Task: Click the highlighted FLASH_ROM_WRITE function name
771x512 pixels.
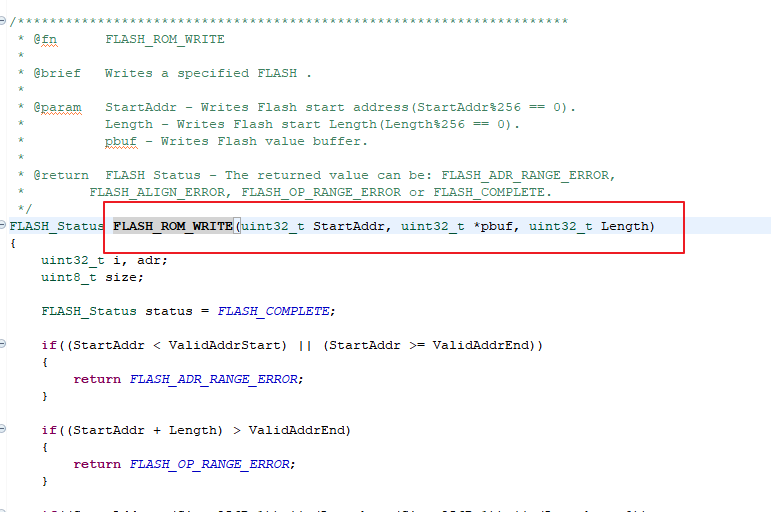Action: point(173,226)
